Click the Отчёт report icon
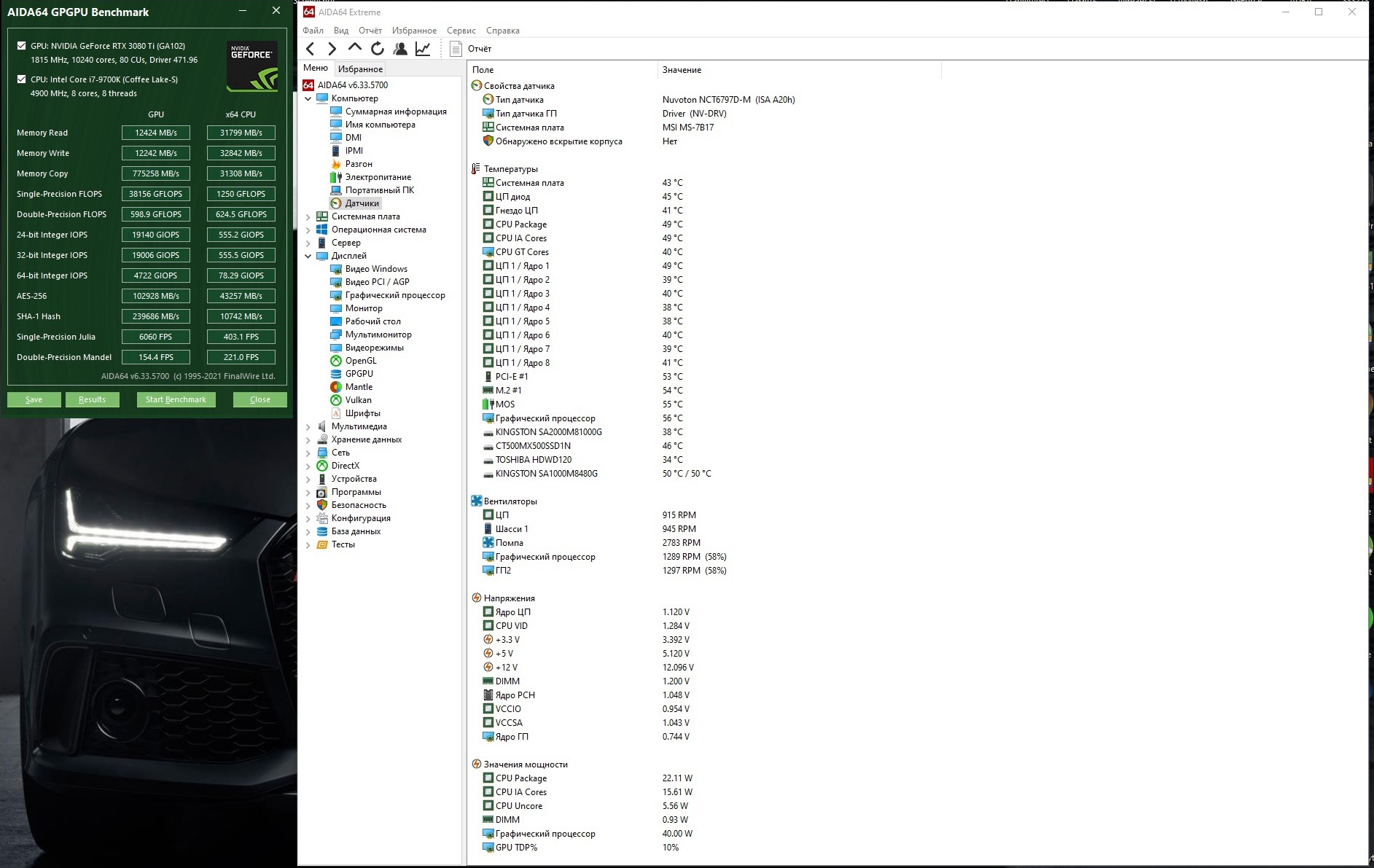Viewport: 1374px width, 868px height. [456, 49]
